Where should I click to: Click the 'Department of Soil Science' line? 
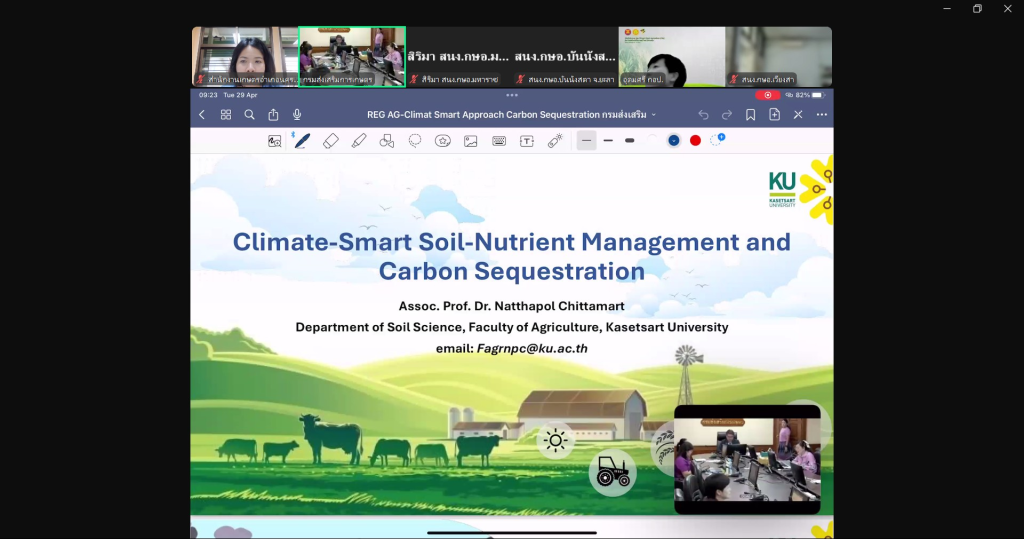511,327
